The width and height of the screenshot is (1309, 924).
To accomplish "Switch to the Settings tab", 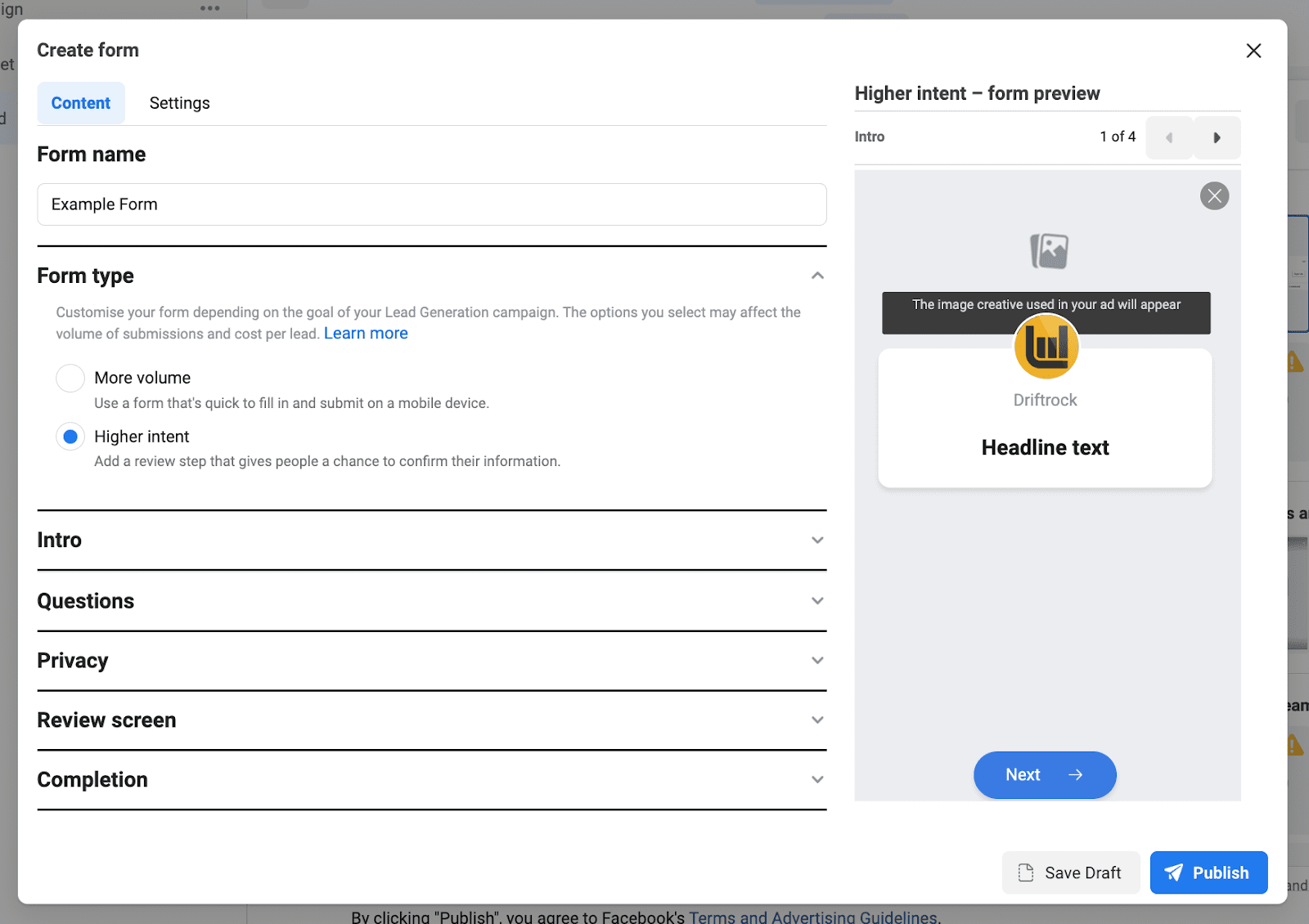I will pyautogui.click(x=180, y=103).
